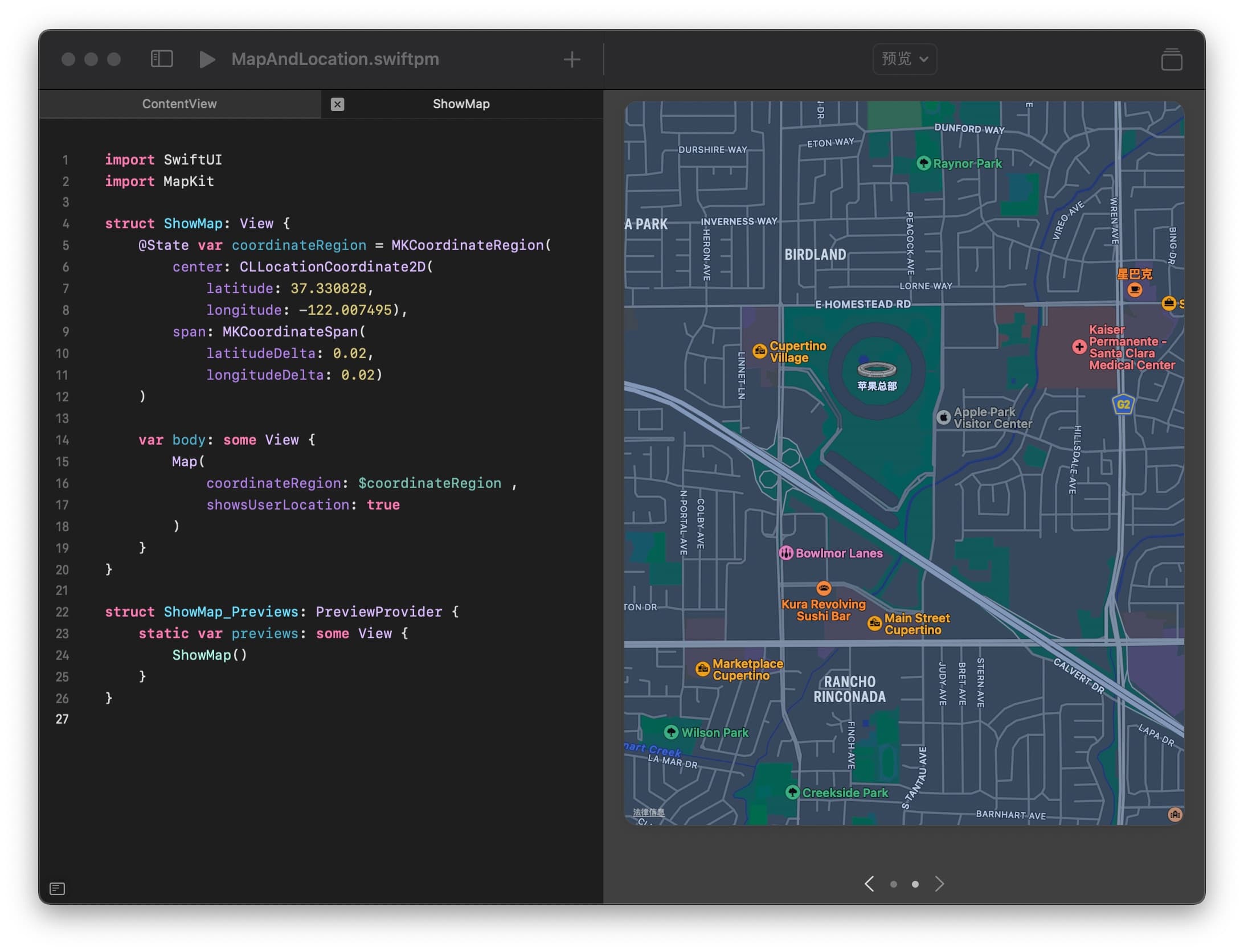Click the stacked library icon at the top right
The image size is (1244, 952).
tap(1171, 59)
